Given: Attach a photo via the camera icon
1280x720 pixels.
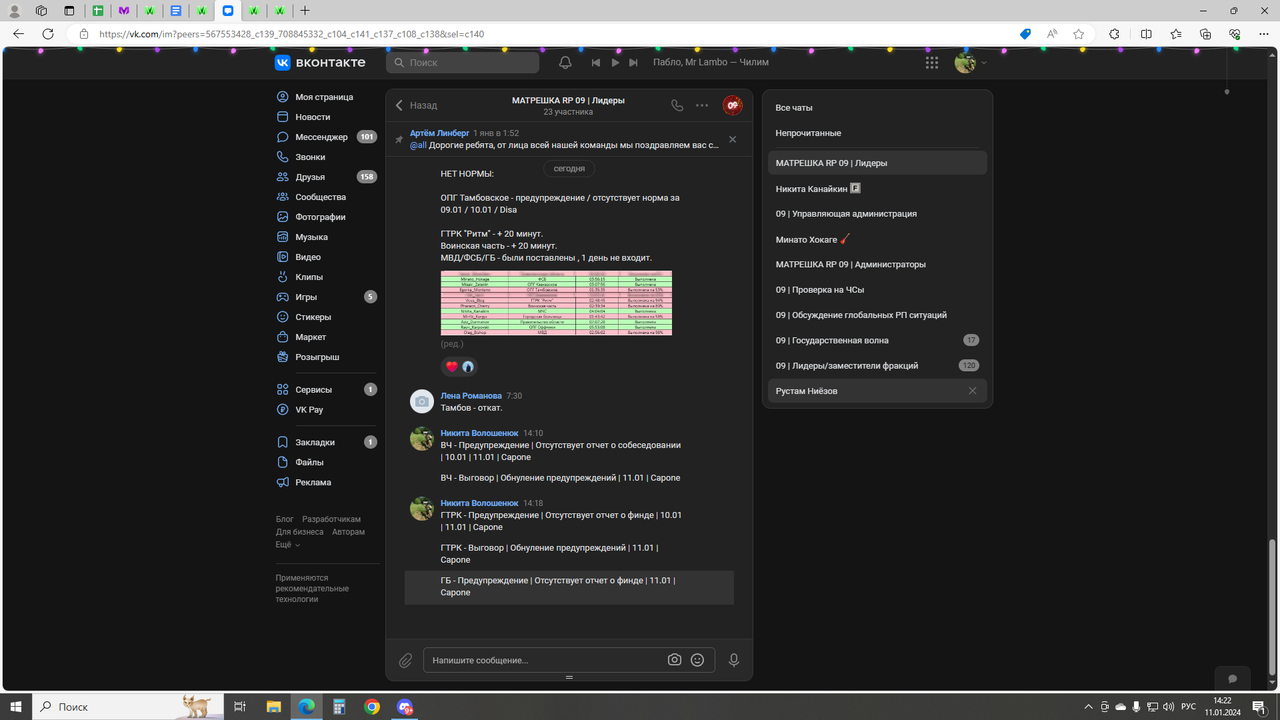Looking at the screenshot, I should click(675, 659).
